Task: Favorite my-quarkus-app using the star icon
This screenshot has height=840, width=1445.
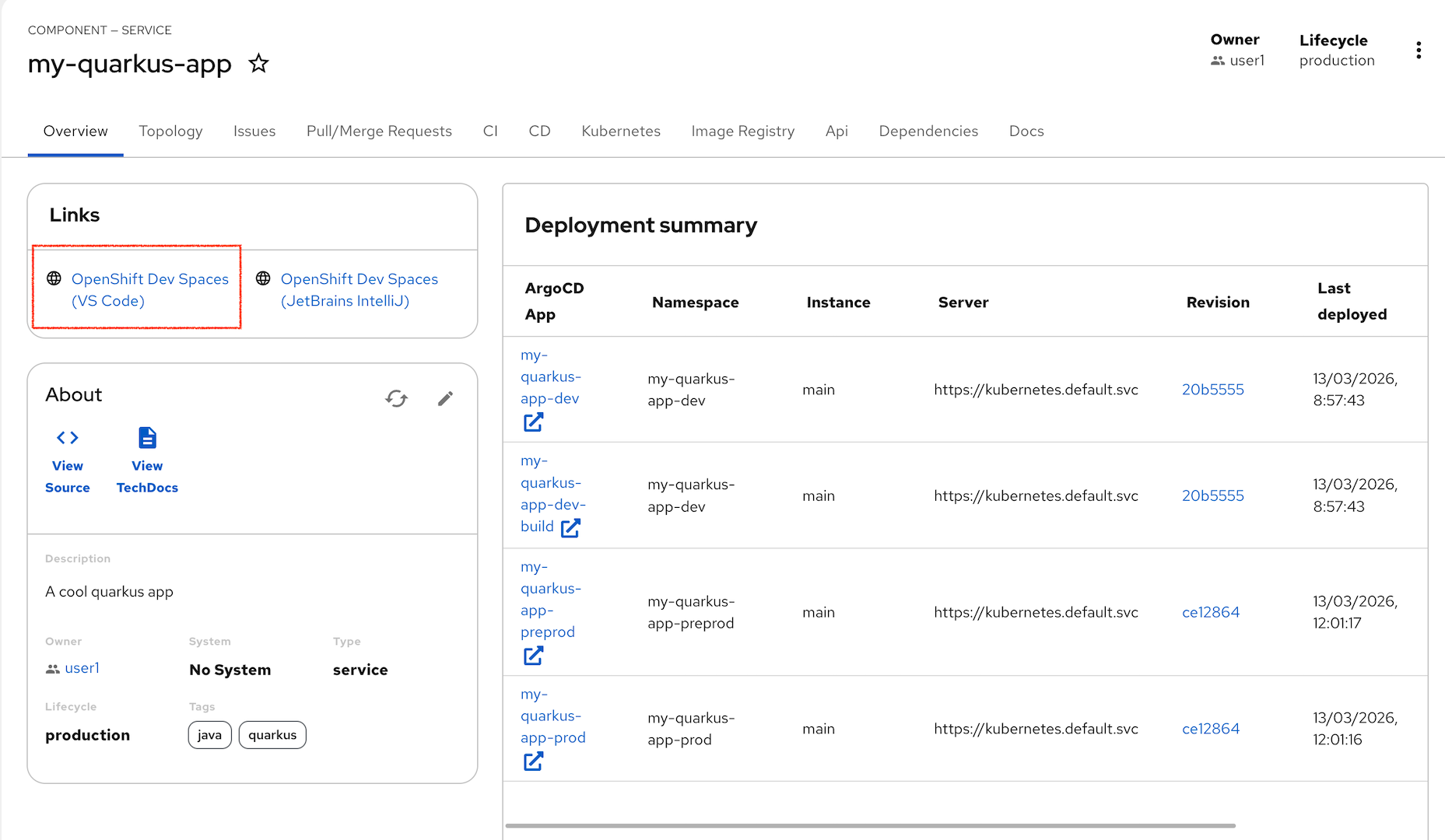Action: click(258, 64)
